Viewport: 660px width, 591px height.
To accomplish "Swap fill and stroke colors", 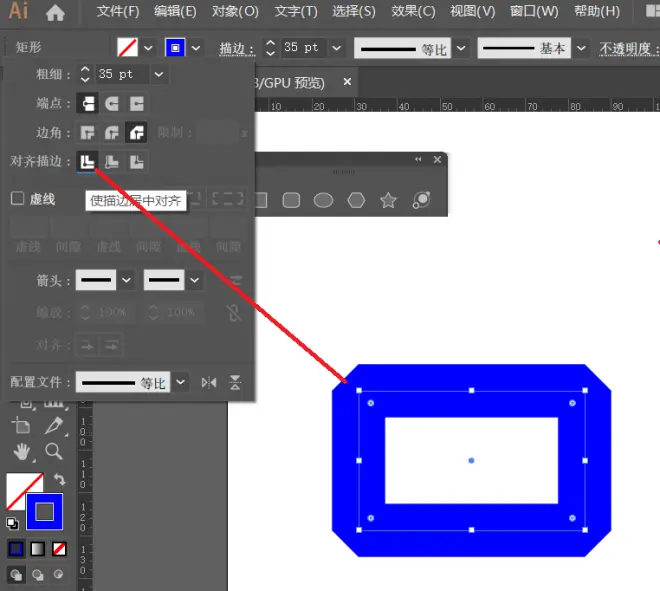I will [59, 479].
